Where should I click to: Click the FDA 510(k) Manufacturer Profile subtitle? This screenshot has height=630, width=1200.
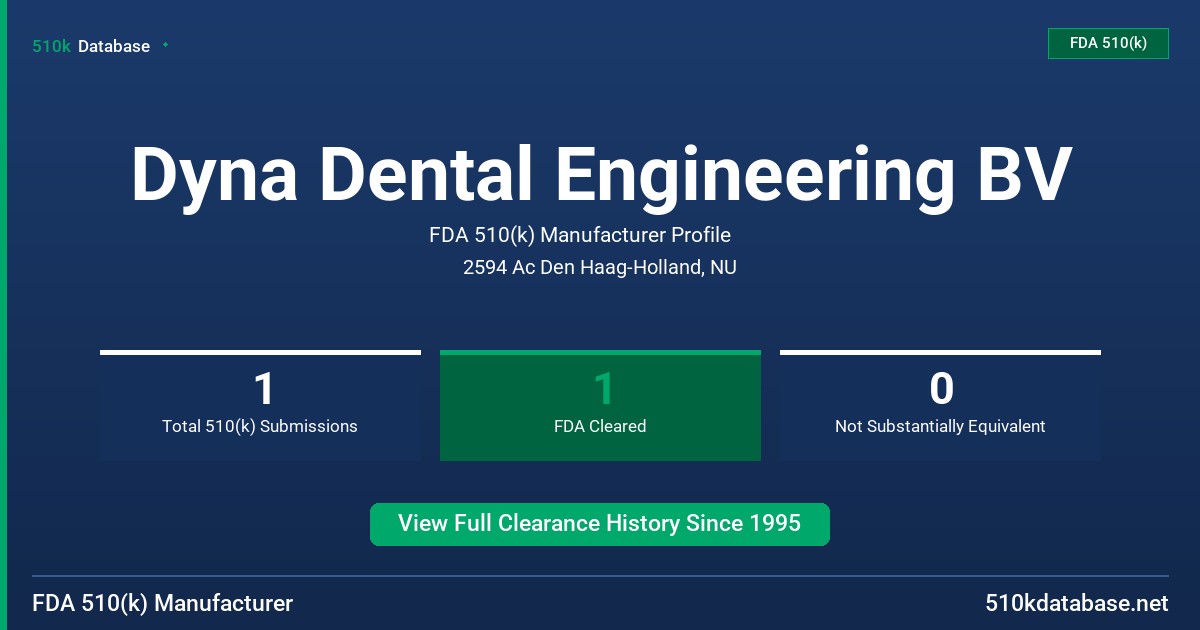[580, 236]
